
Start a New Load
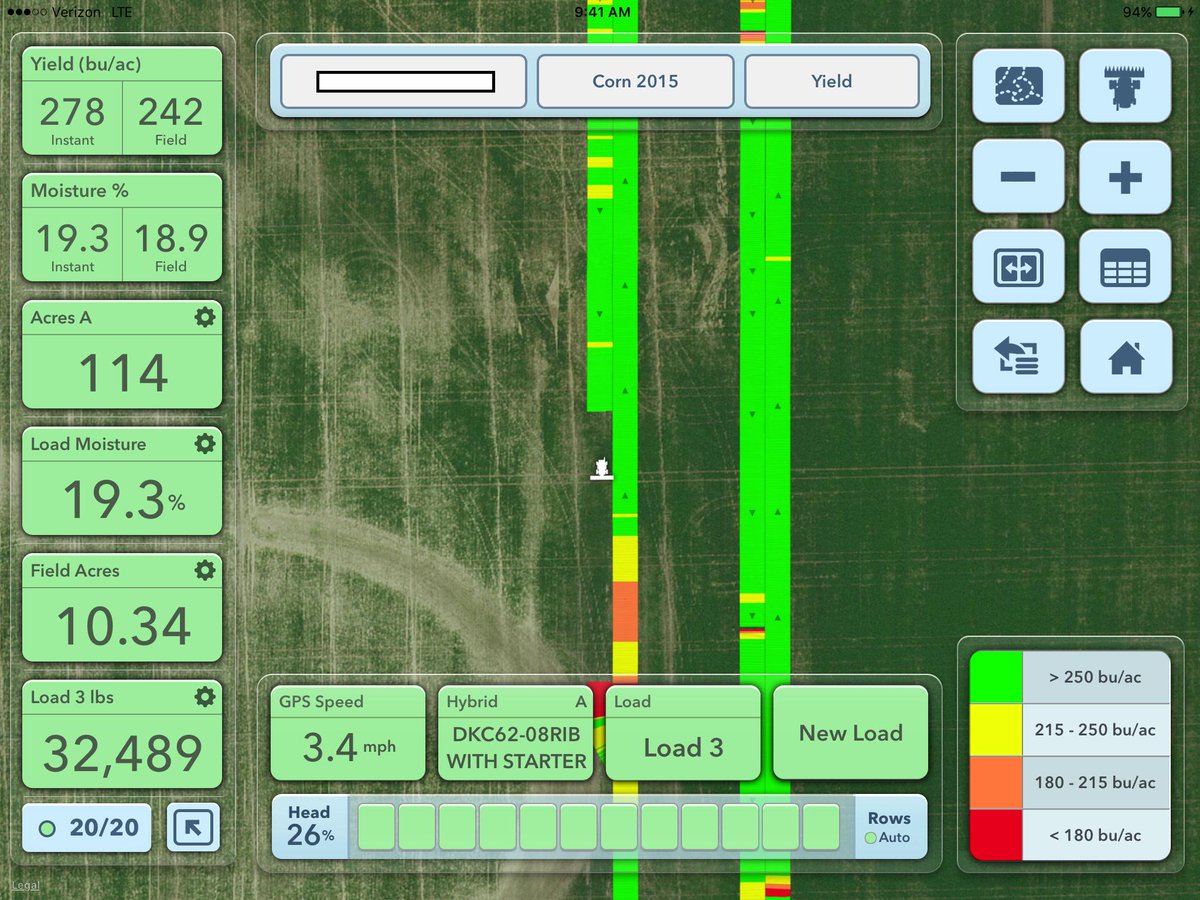pyautogui.click(x=851, y=733)
